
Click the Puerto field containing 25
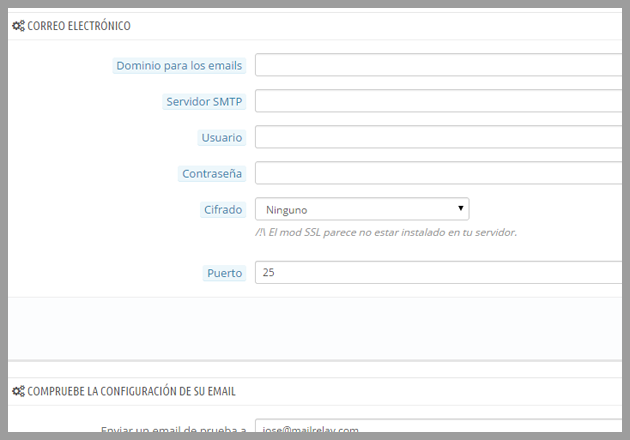[x=438, y=272]
